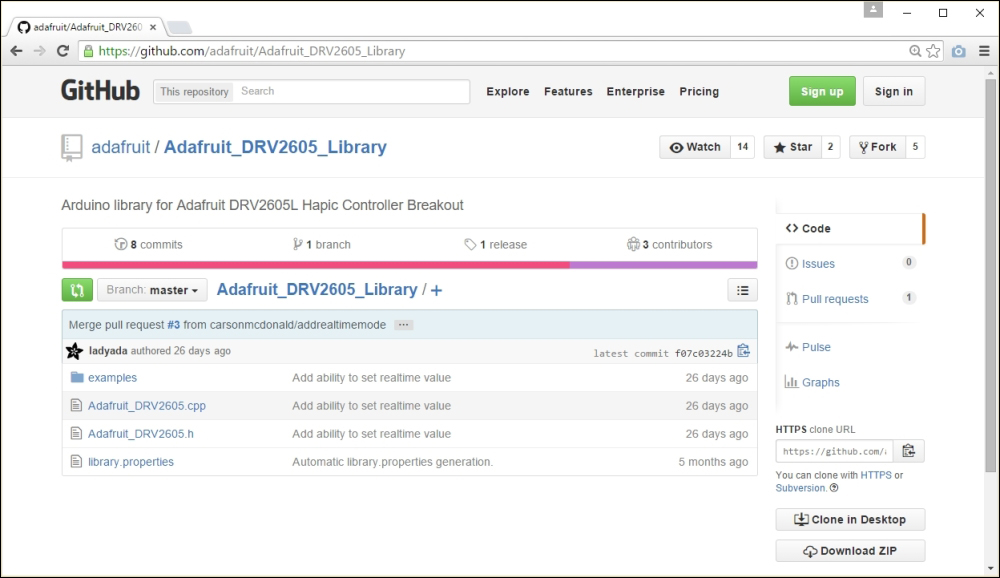Copy commit SHA with clipboard icon
1000x578 pixels.
coord(744,351)
